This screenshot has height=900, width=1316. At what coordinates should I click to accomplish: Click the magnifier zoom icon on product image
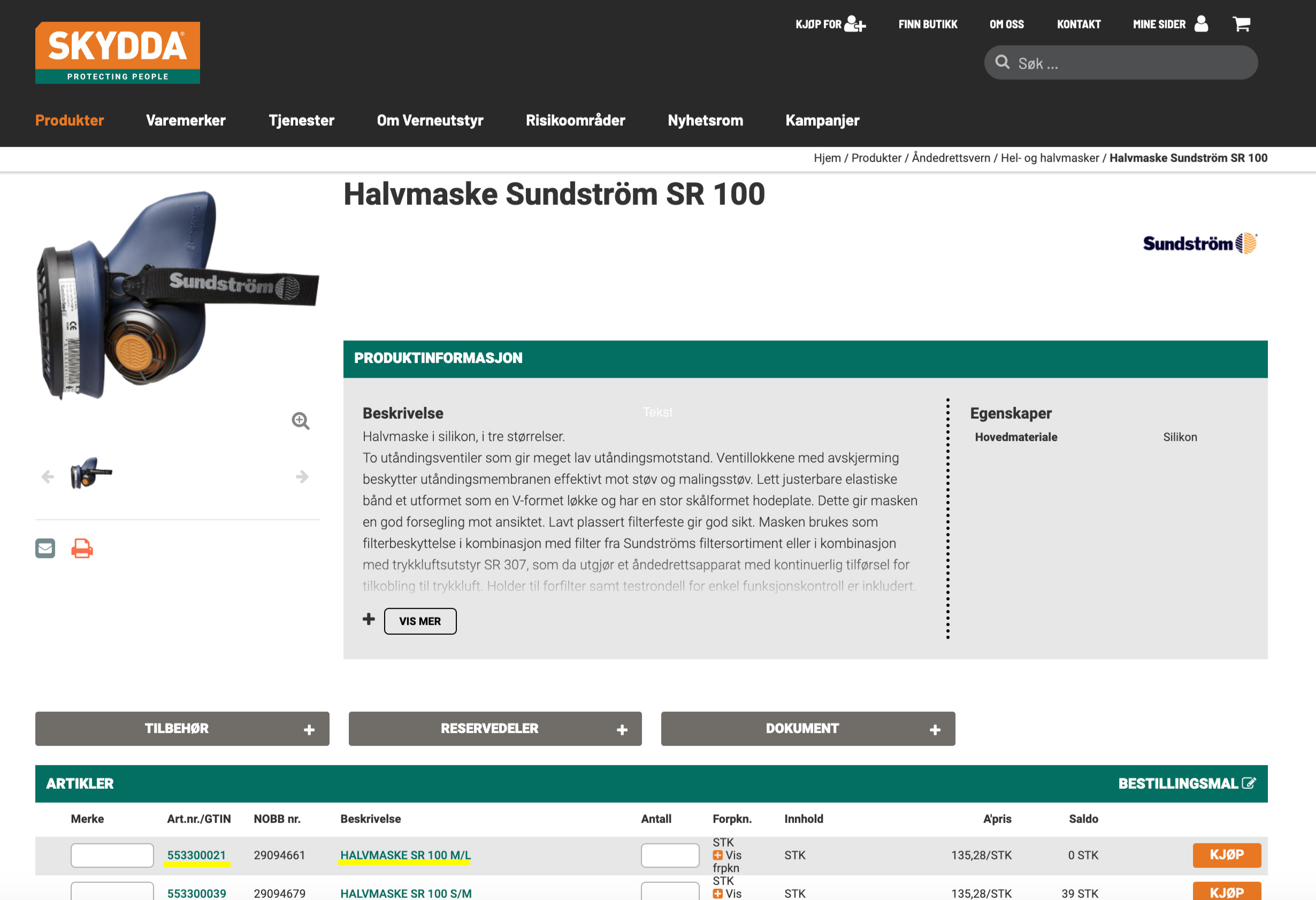pos(300,420)
